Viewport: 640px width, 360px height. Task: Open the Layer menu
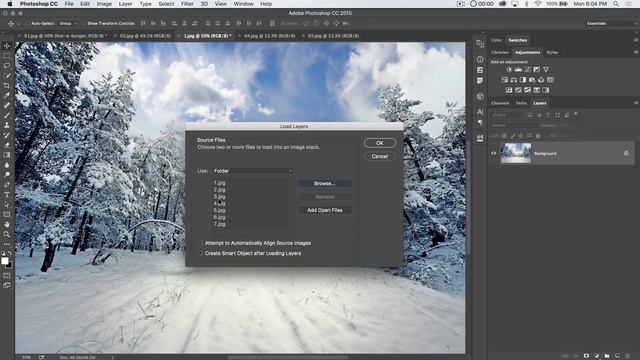(125, 4)
